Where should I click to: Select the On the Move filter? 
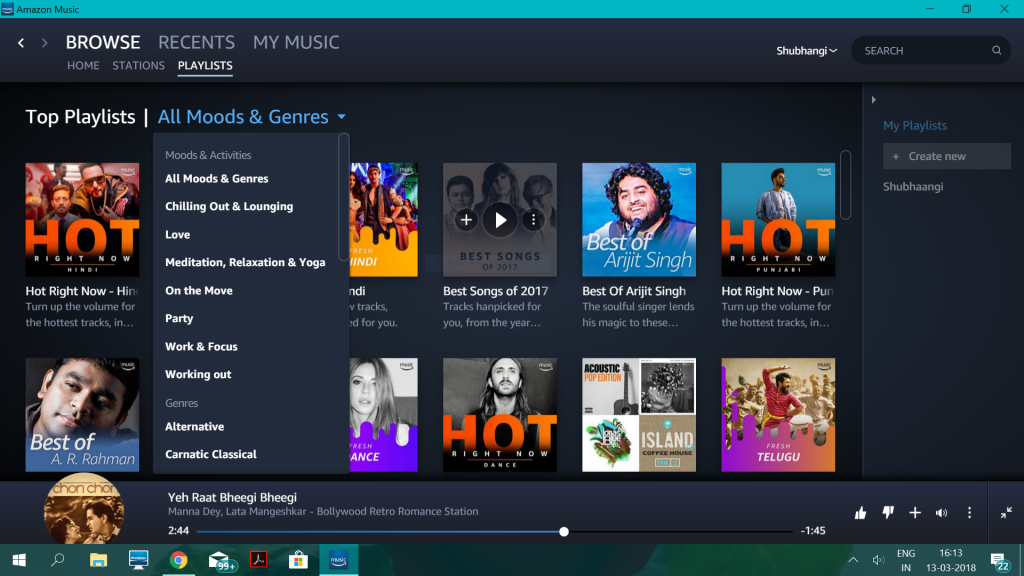199,291
